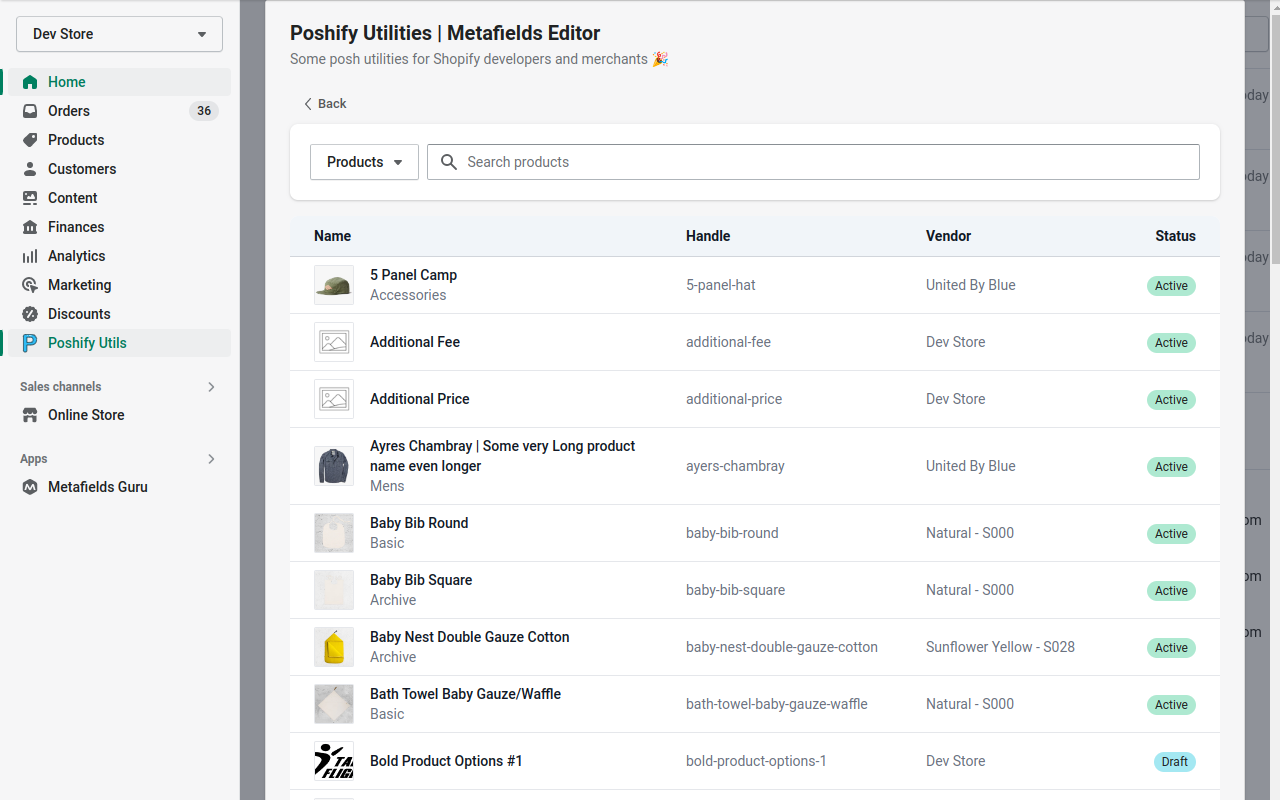Click the Ayres Chambray long product name

click(502, 456)
